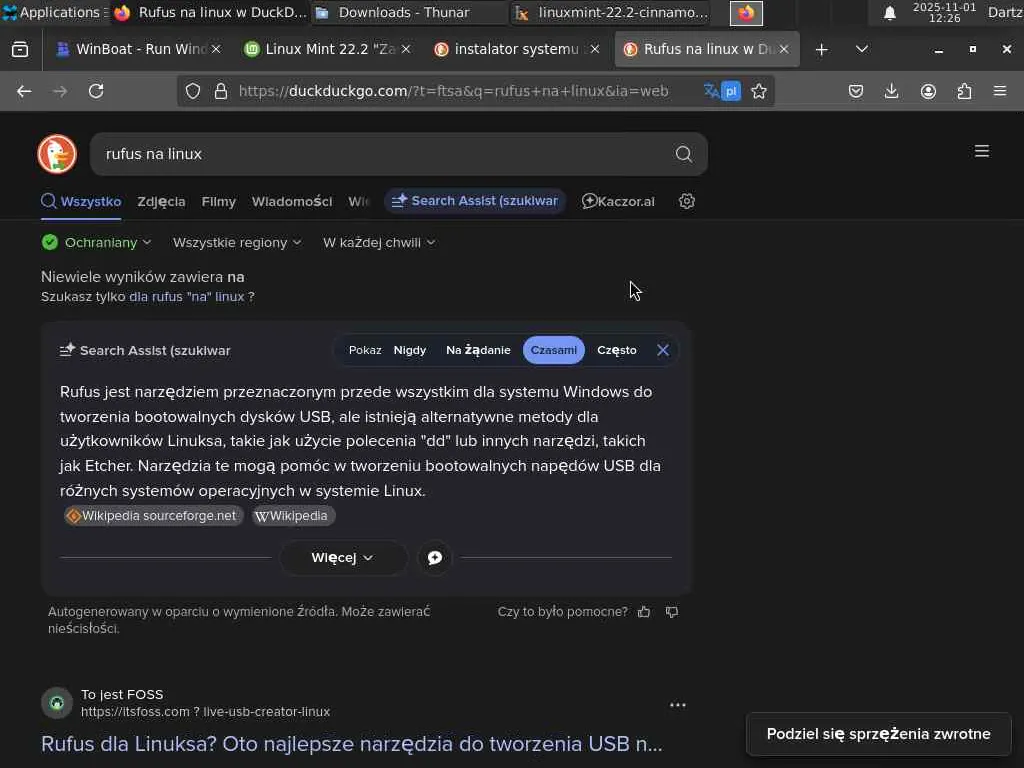Open Downloads - Thunar in taskbar

[x=409, y=12]
